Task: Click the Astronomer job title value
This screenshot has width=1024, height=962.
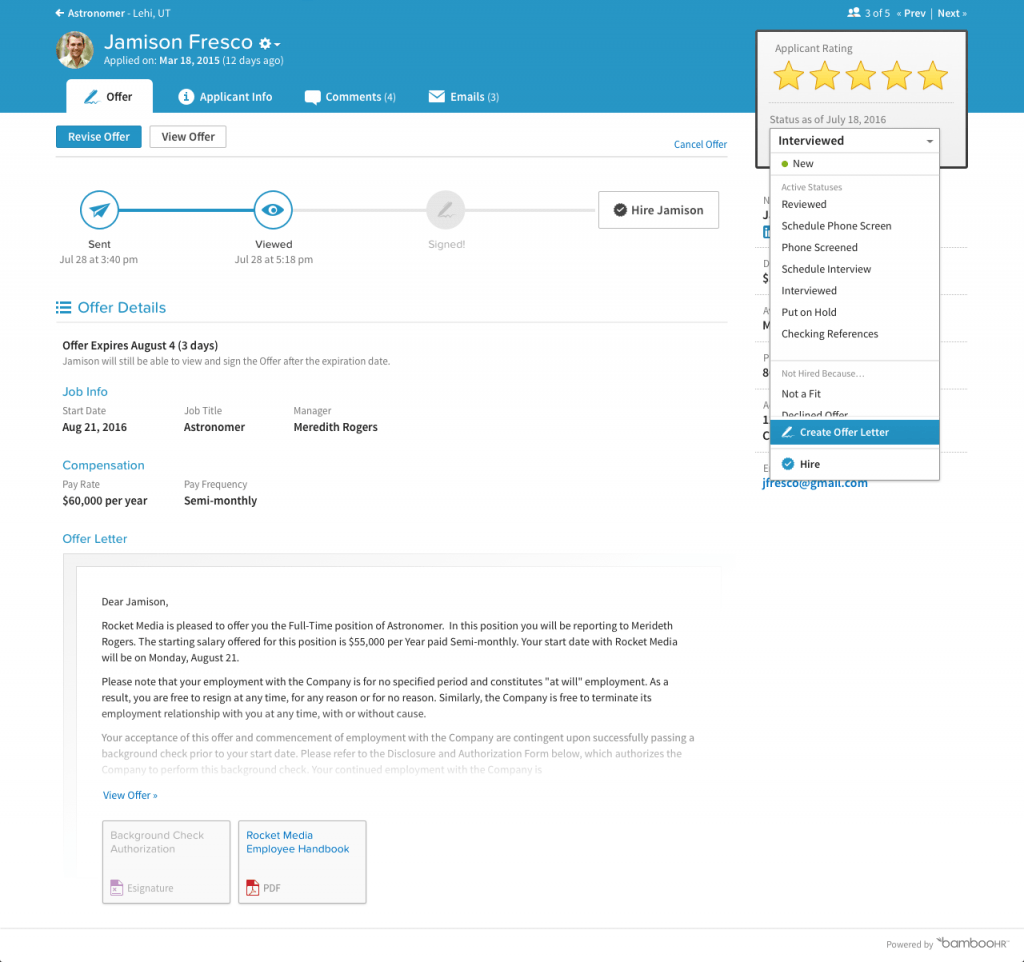Action: tap(214, 427)
